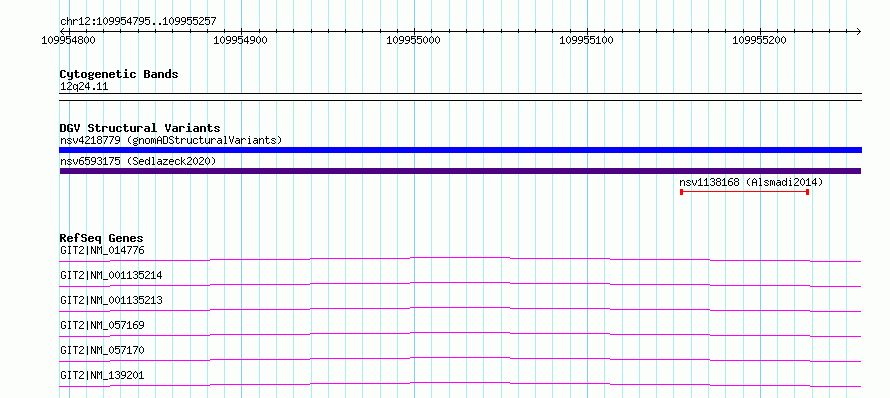
Task: Click ruler position 109954800
Action: 69,40
